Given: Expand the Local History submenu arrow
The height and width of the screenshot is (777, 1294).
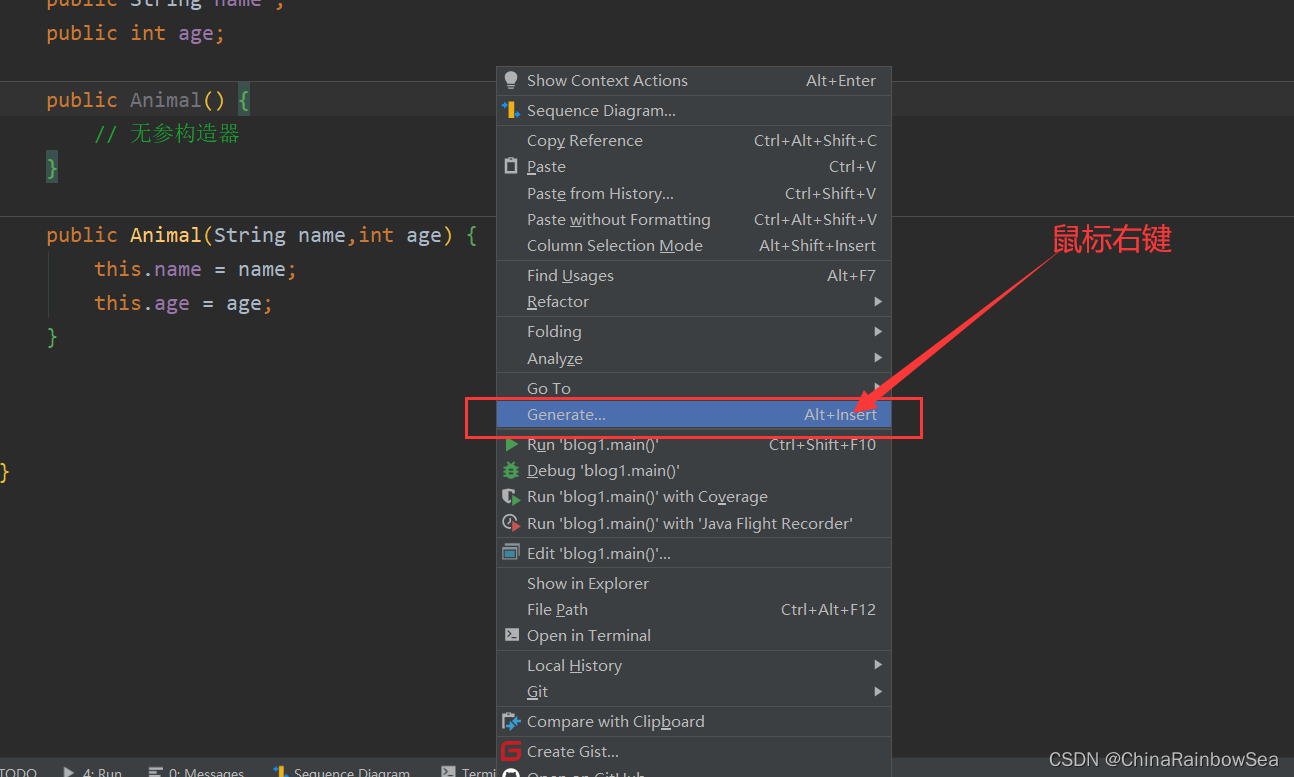Looking at the screenshot, I should [878, 665].
